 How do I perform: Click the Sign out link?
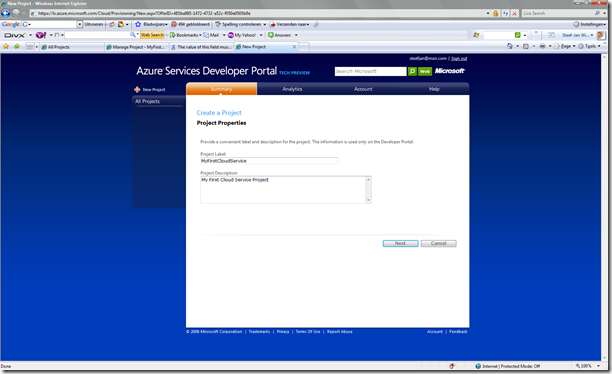pos(459,59)
